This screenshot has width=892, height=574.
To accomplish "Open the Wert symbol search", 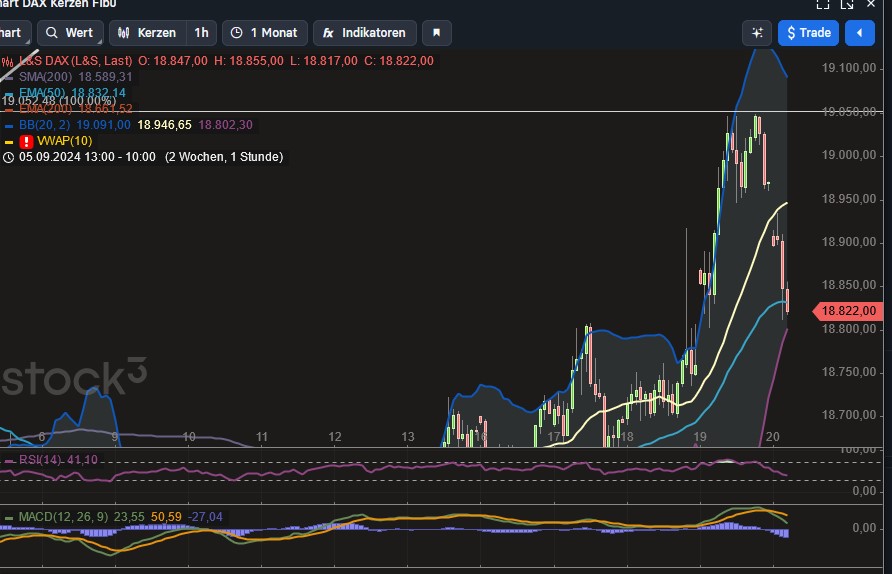I will pyautogui.click(x=69, y=33).
